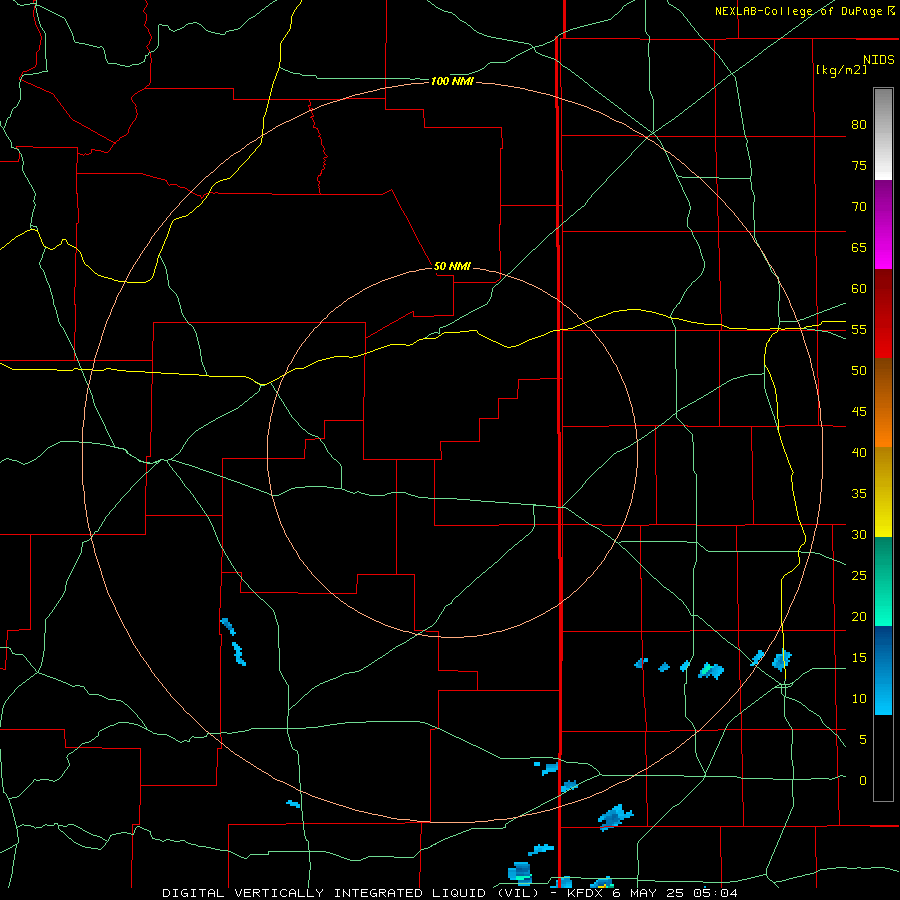This screenshot has height=900, width=900.
Task: Click the scale value "75"
Action: click(859, 166)
